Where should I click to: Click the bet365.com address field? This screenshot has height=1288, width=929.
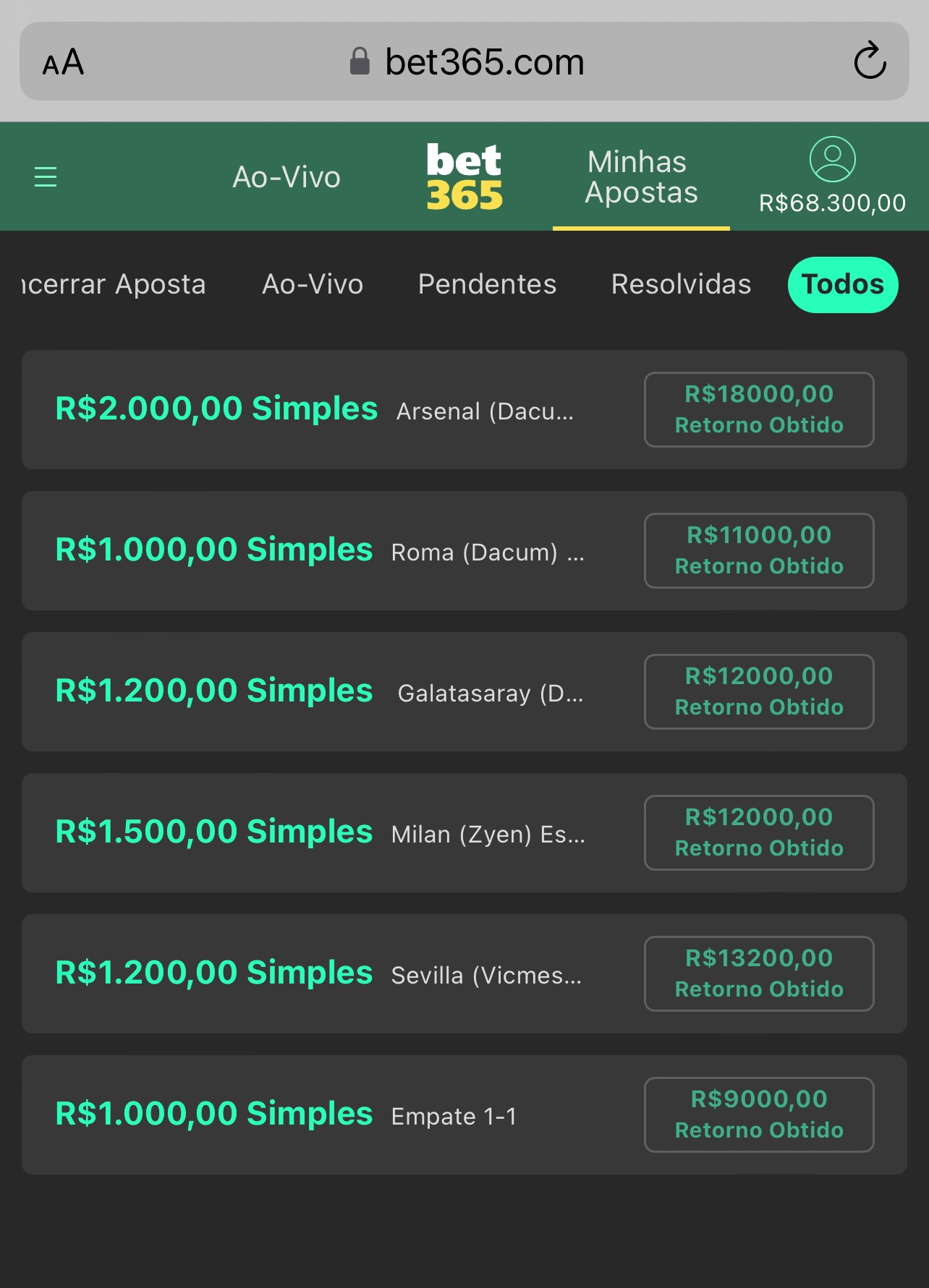tap(484, 62)
